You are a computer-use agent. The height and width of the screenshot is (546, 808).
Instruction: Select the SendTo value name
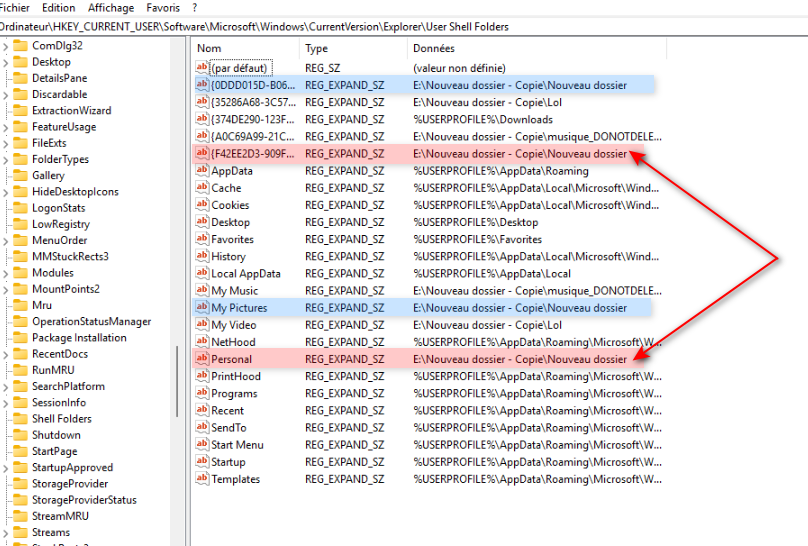[x=229, y=428]
